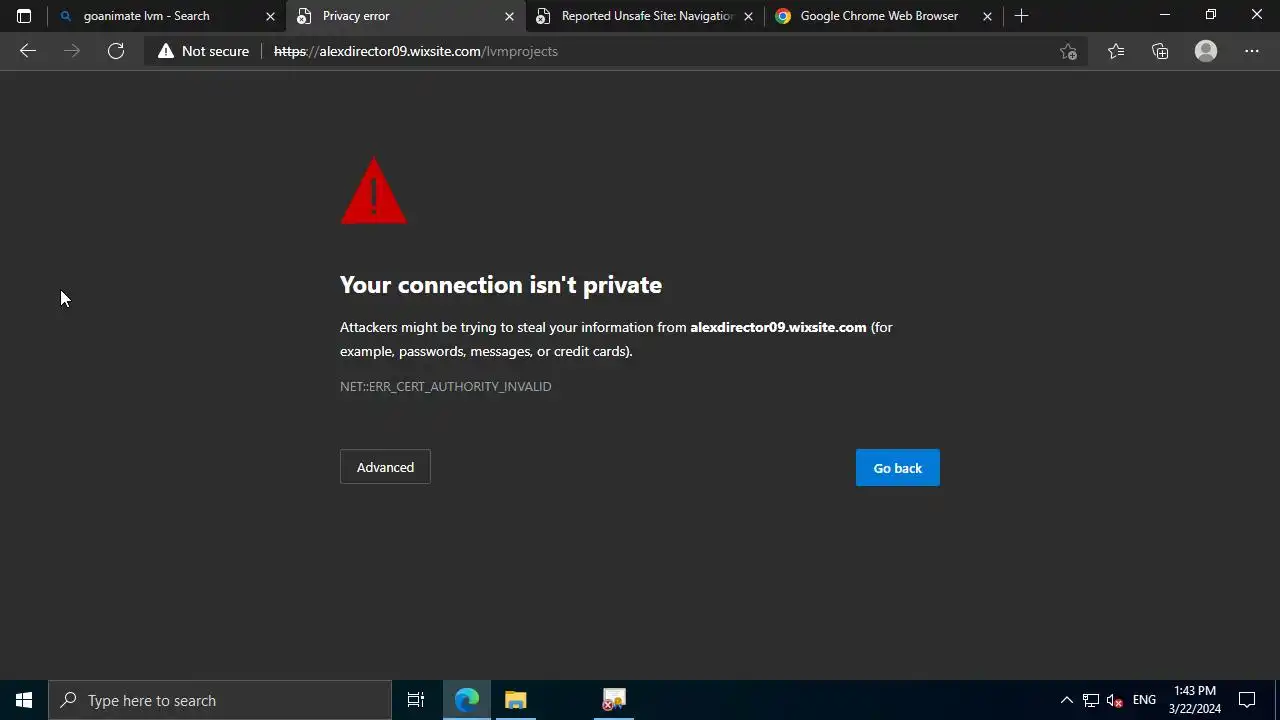Click the Advanced button

click(x=385, y=467)
